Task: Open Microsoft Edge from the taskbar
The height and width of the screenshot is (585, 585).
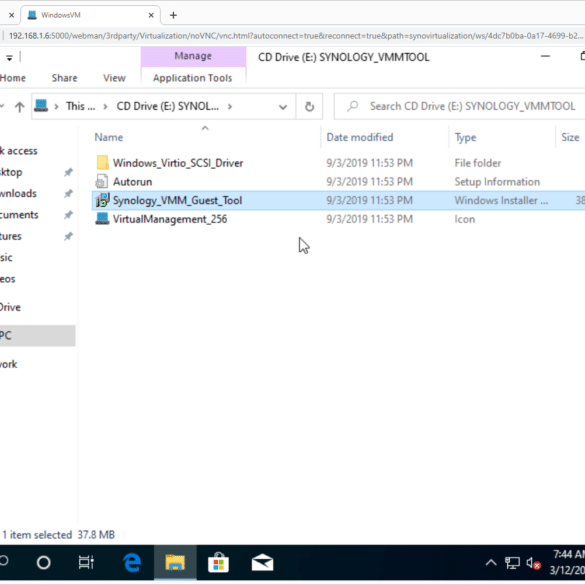Action: (x=132, y=563)
